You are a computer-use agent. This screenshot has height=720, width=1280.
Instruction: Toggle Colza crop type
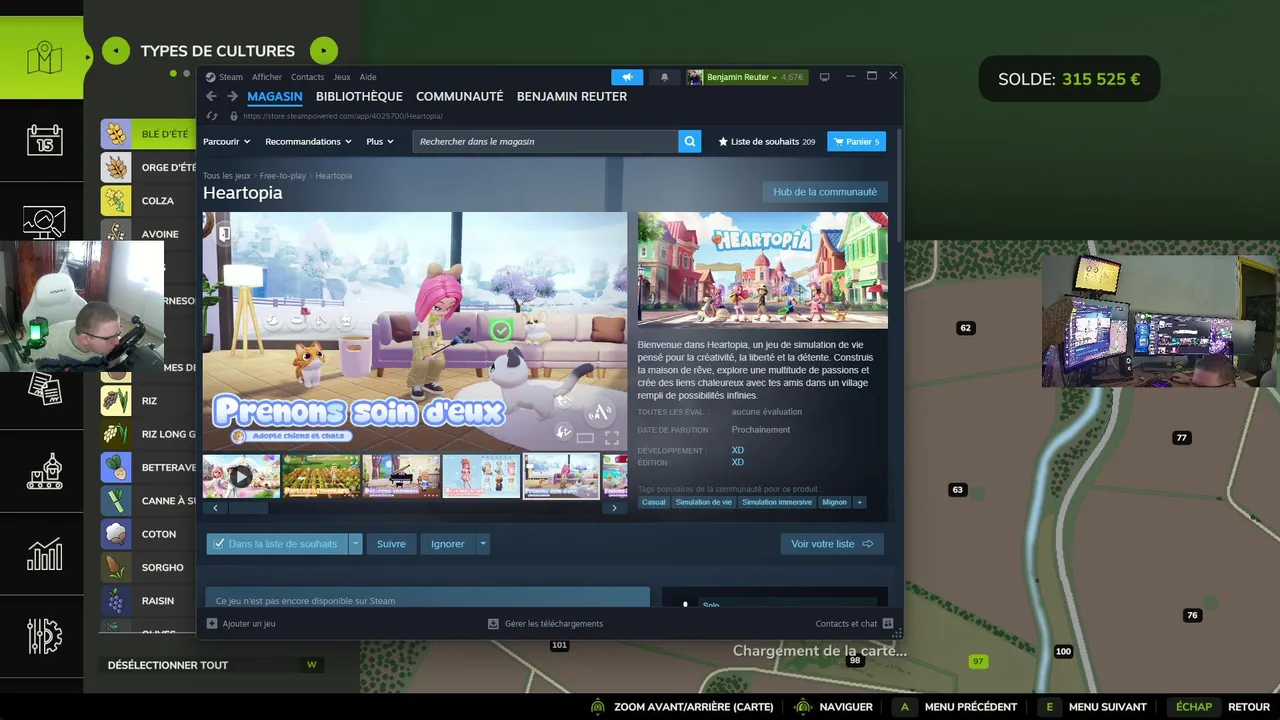pos(150,200)
